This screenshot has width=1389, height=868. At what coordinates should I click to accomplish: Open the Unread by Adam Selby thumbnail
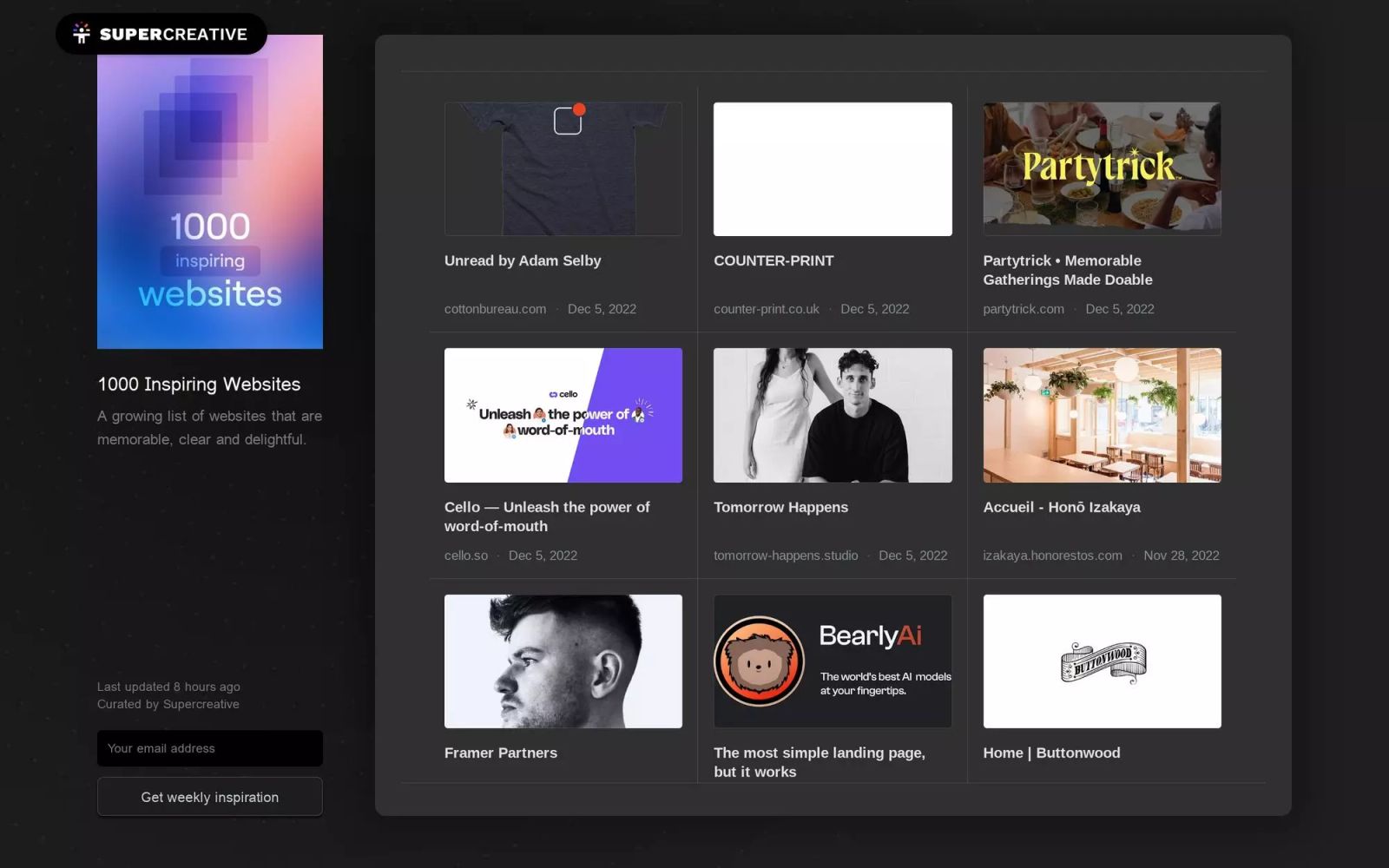click(563, 169)
